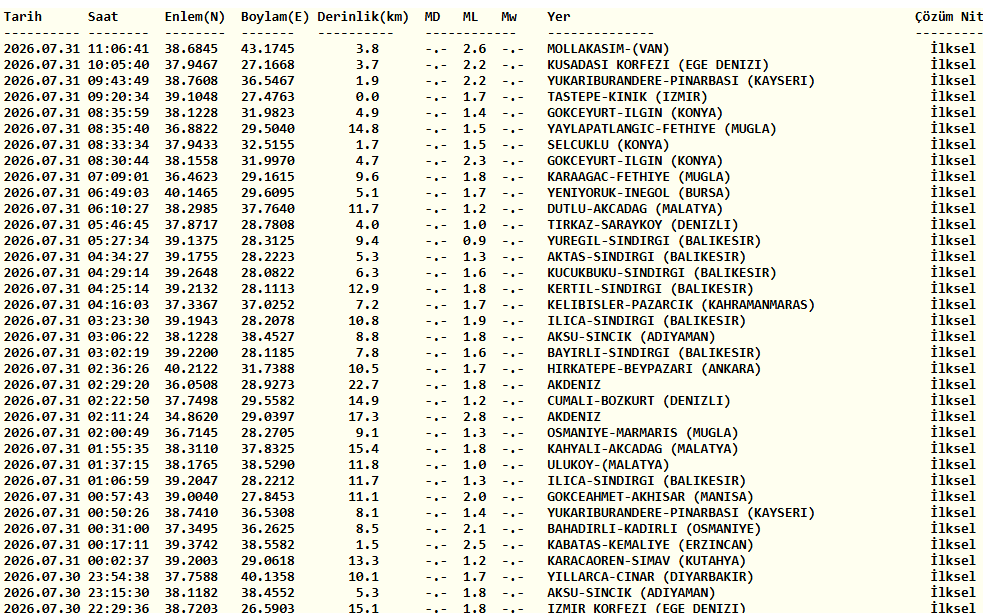Image resolution: width=983 pixels, height=613 pixels.
Task: Click the KELIBISLER-PAZARCIK (KAHRAMANMARAS) location
Action: pos(681,305)
